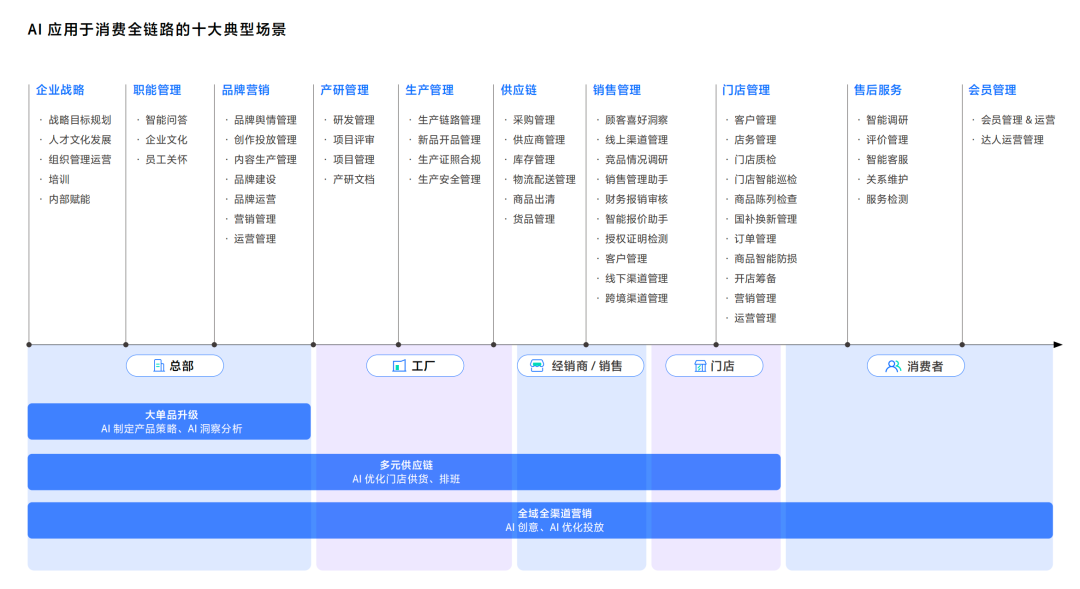Click the 多元供应链 blue bar
Image resolution: width=1080 pixels, height=589 pixels.
point(404,472)
